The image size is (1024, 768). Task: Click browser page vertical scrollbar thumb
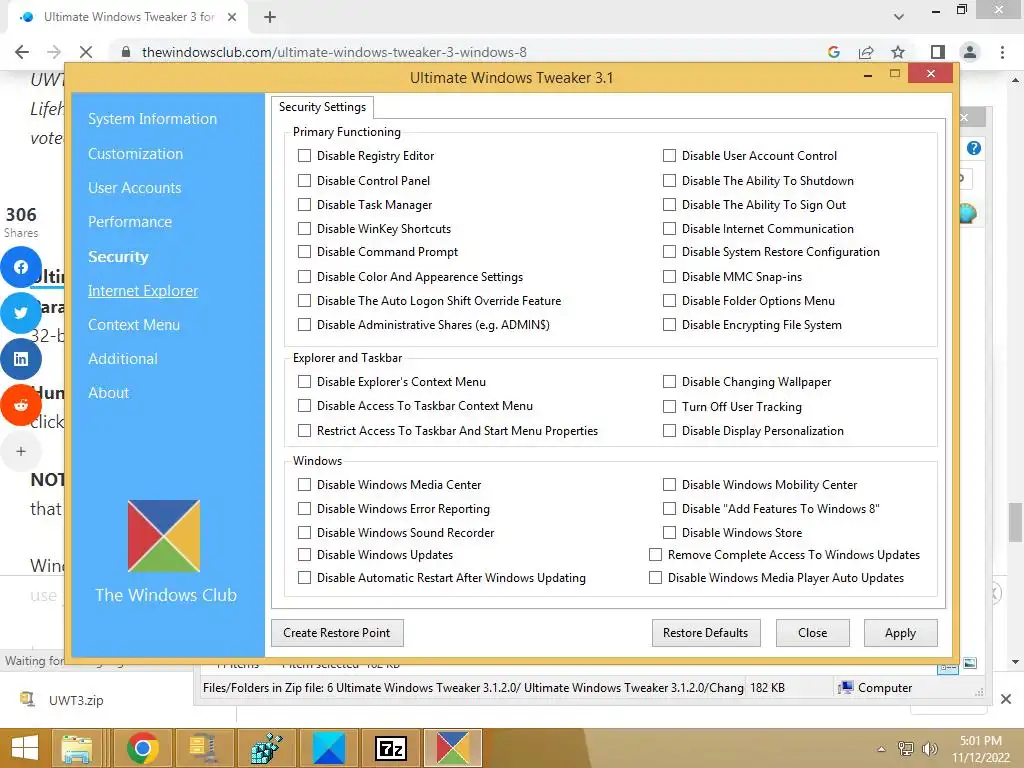tap(1015, 522)
